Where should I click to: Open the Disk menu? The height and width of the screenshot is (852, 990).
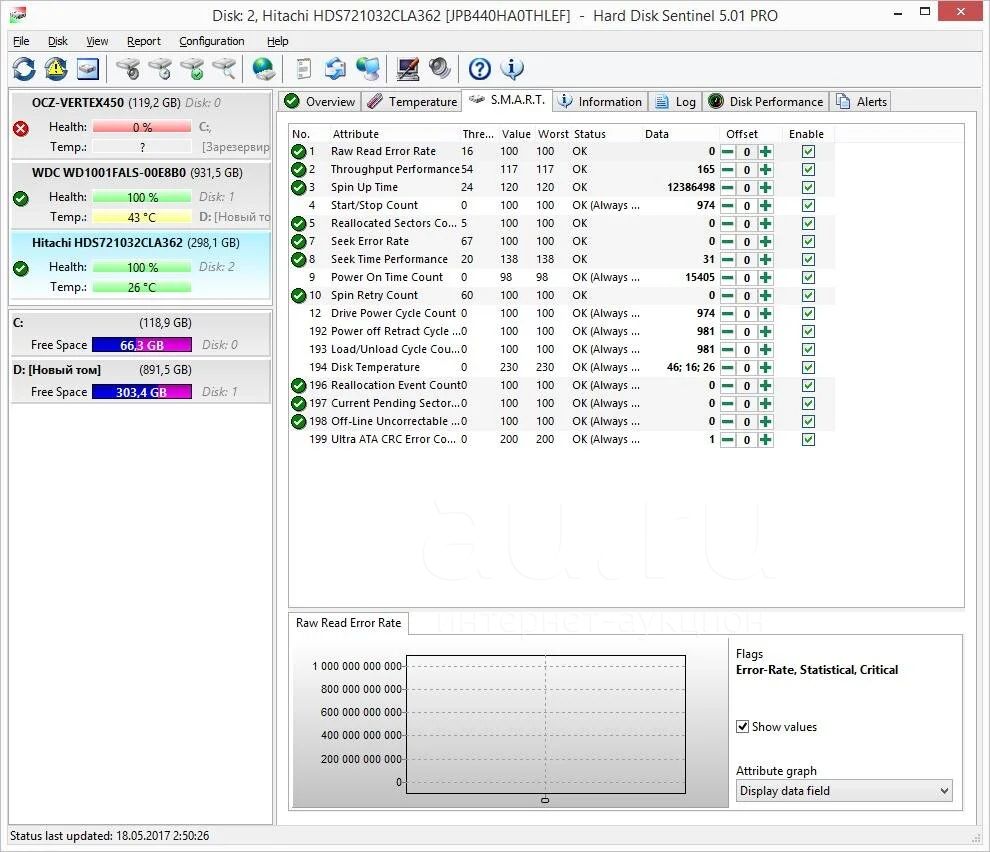(57, 41)
